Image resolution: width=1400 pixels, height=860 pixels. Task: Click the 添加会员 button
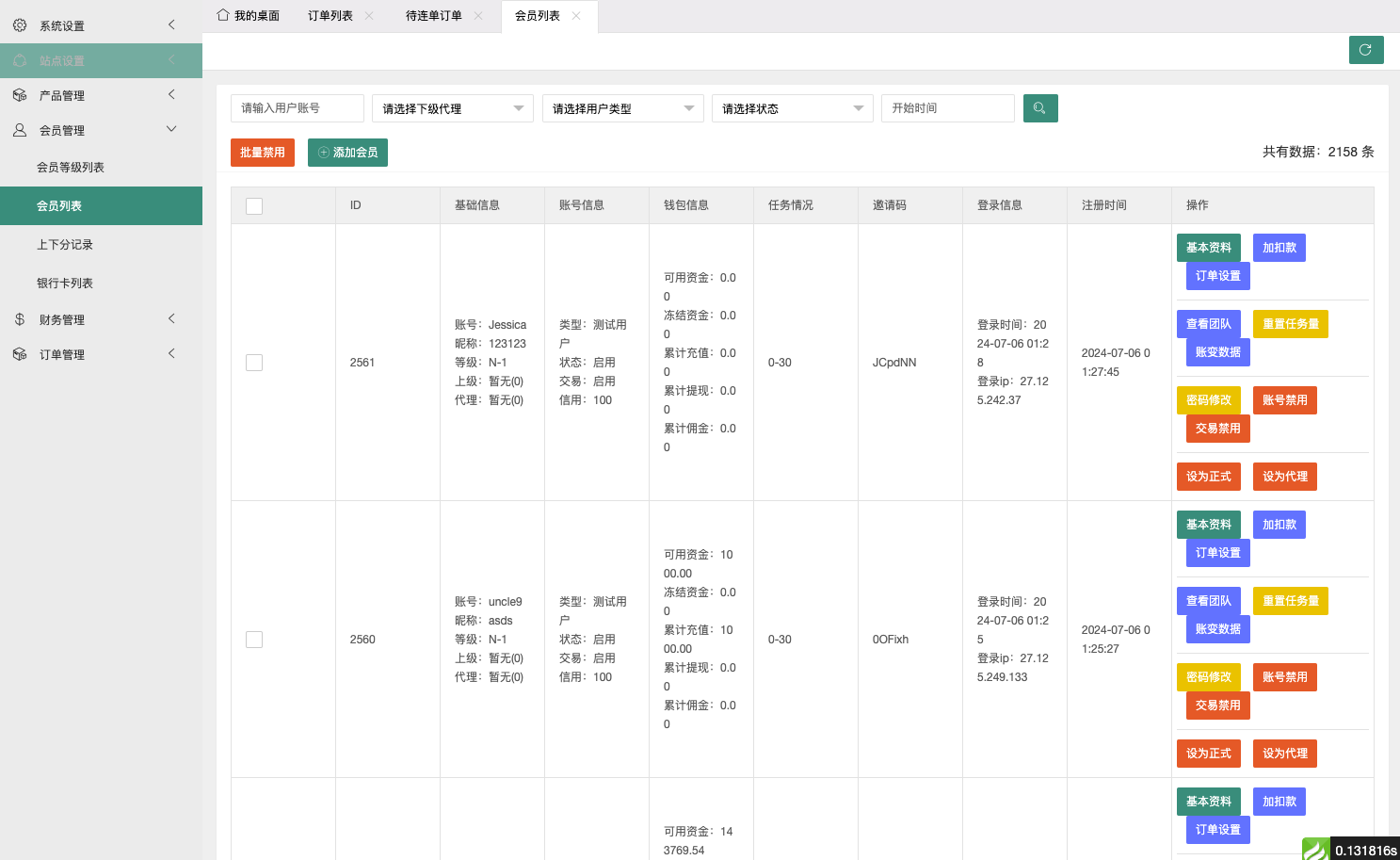[x=347, y=153]
